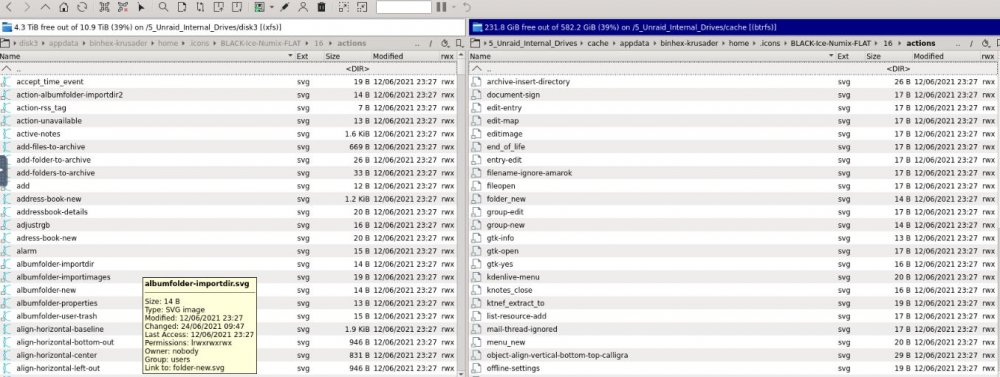The width and height of the screenshot is (1000, 377).
Task: Select parent directory row in right panel
Action: click(x=733, y=68)
